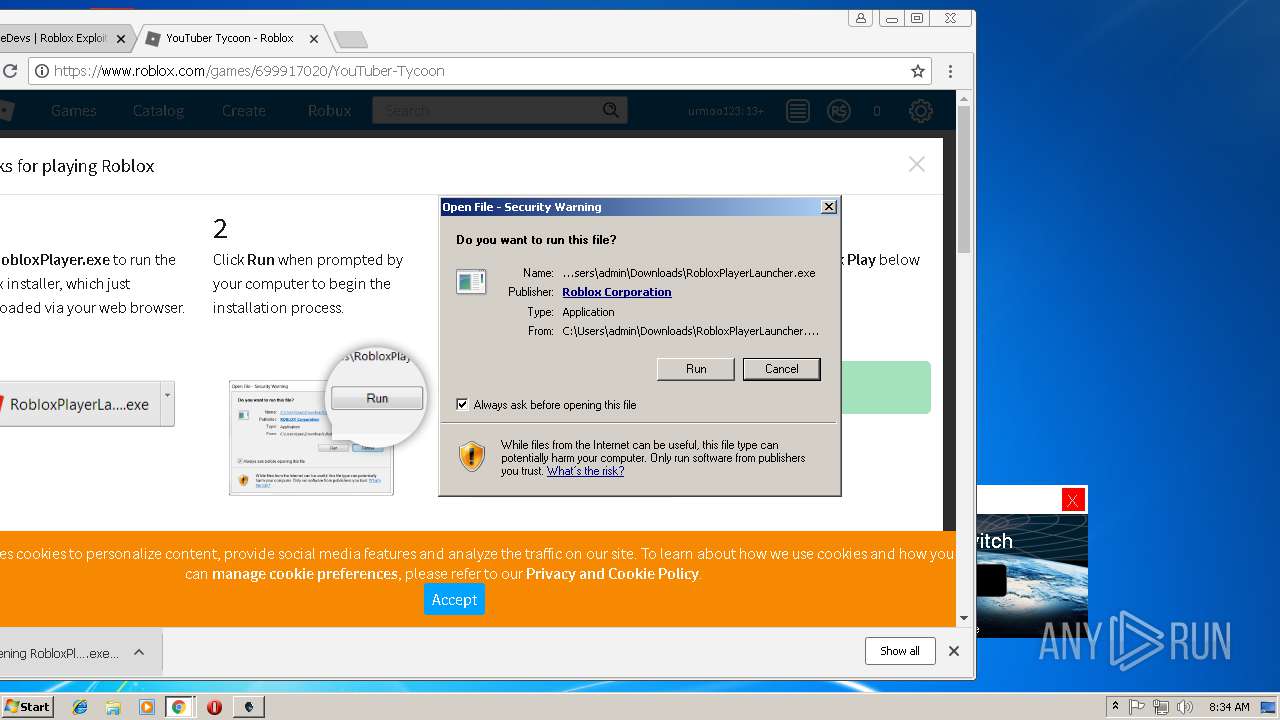The height and width of the screenshot is (720, 1280).
Task: Open the manage cookie preferences link
Action: tap(305, 574)
